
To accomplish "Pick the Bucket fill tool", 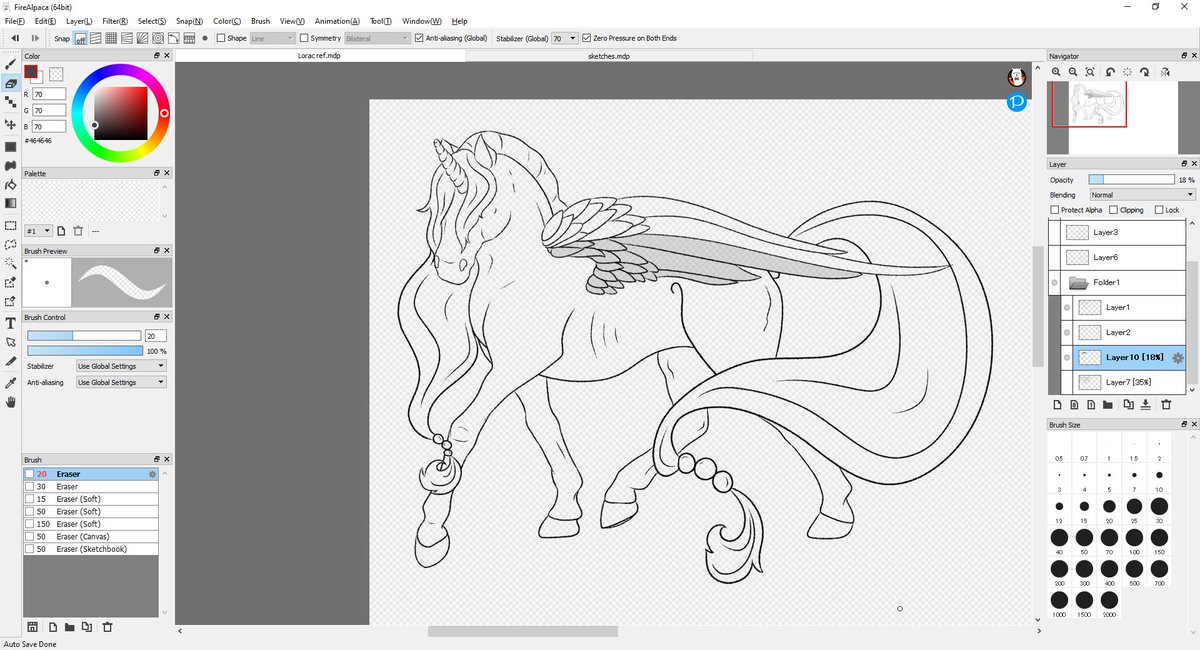I will point(10,185).
